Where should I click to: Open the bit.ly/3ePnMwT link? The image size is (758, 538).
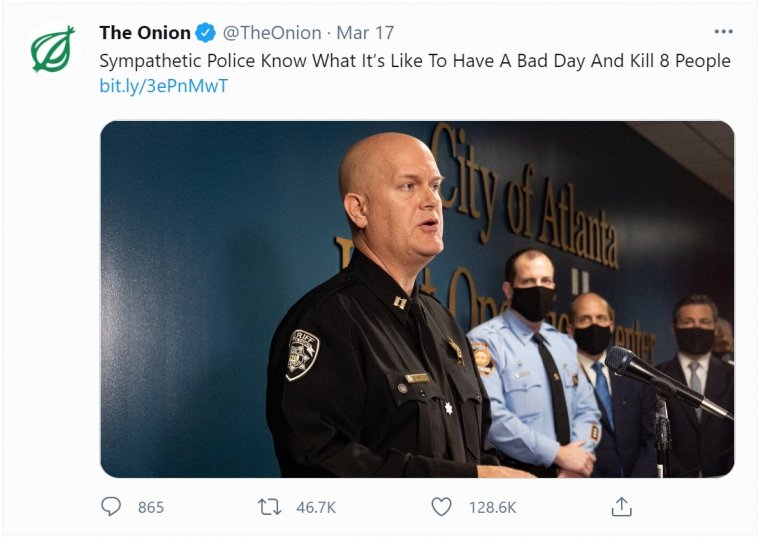click(x=164, y=86)
